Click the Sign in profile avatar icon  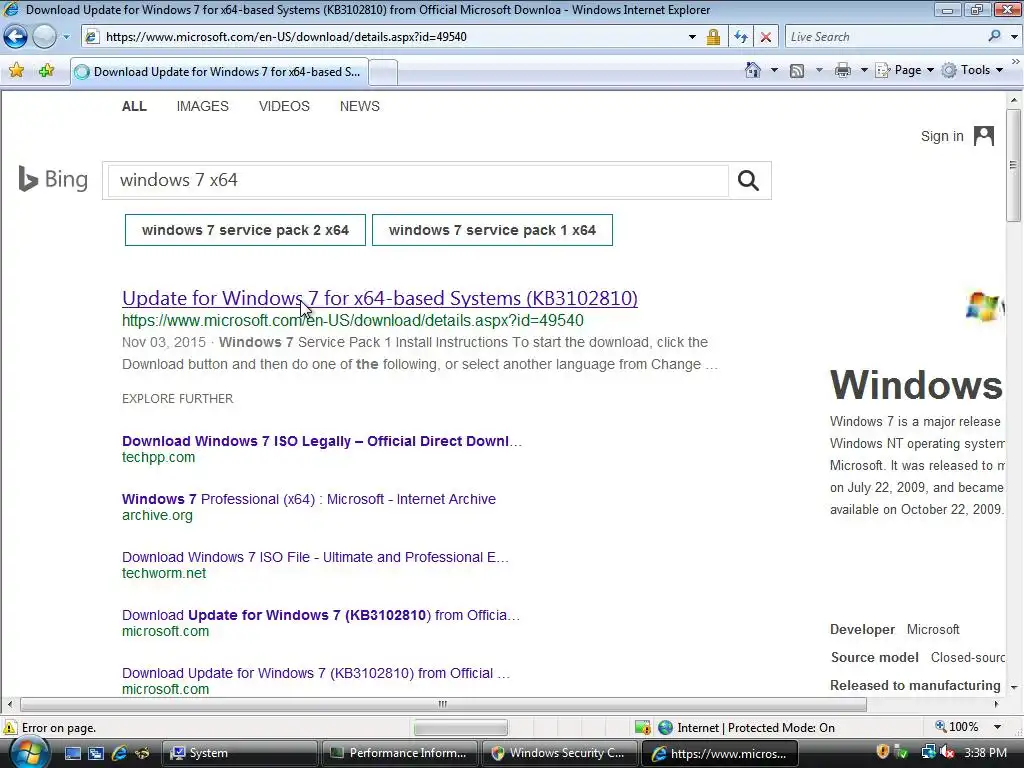[x=984, y=136]
